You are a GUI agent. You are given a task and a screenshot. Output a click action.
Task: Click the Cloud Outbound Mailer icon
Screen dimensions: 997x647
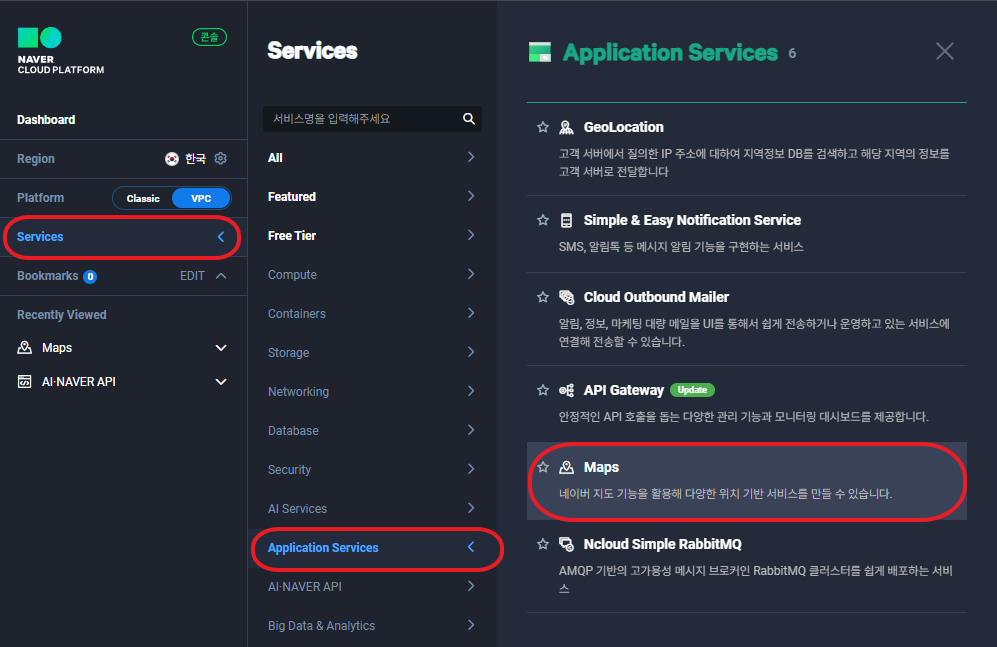[x=566, y=297]
